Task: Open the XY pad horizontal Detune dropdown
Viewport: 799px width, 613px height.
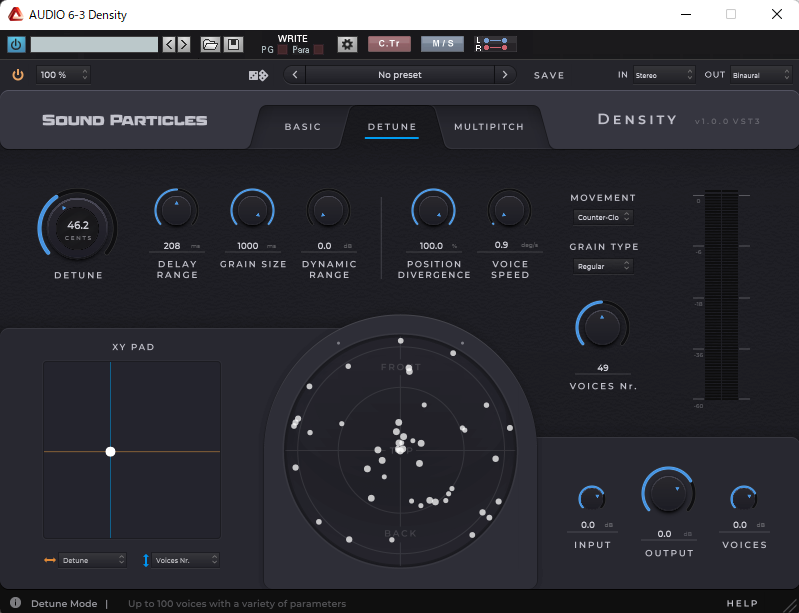Action: 92,560
